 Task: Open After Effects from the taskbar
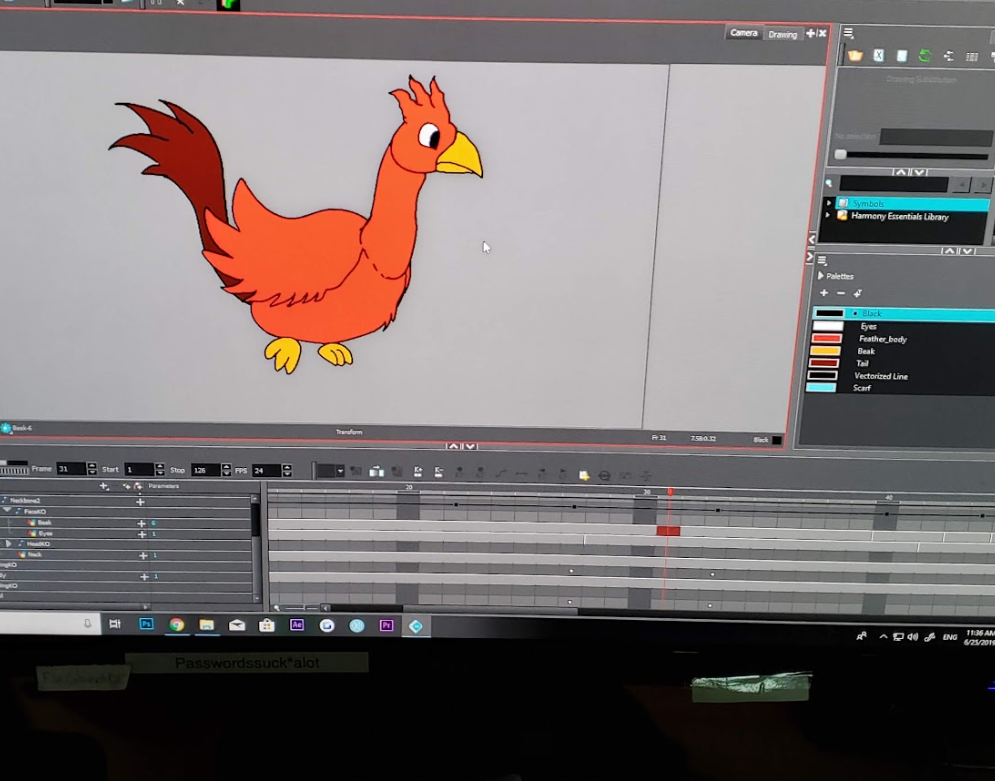point(296,625)
